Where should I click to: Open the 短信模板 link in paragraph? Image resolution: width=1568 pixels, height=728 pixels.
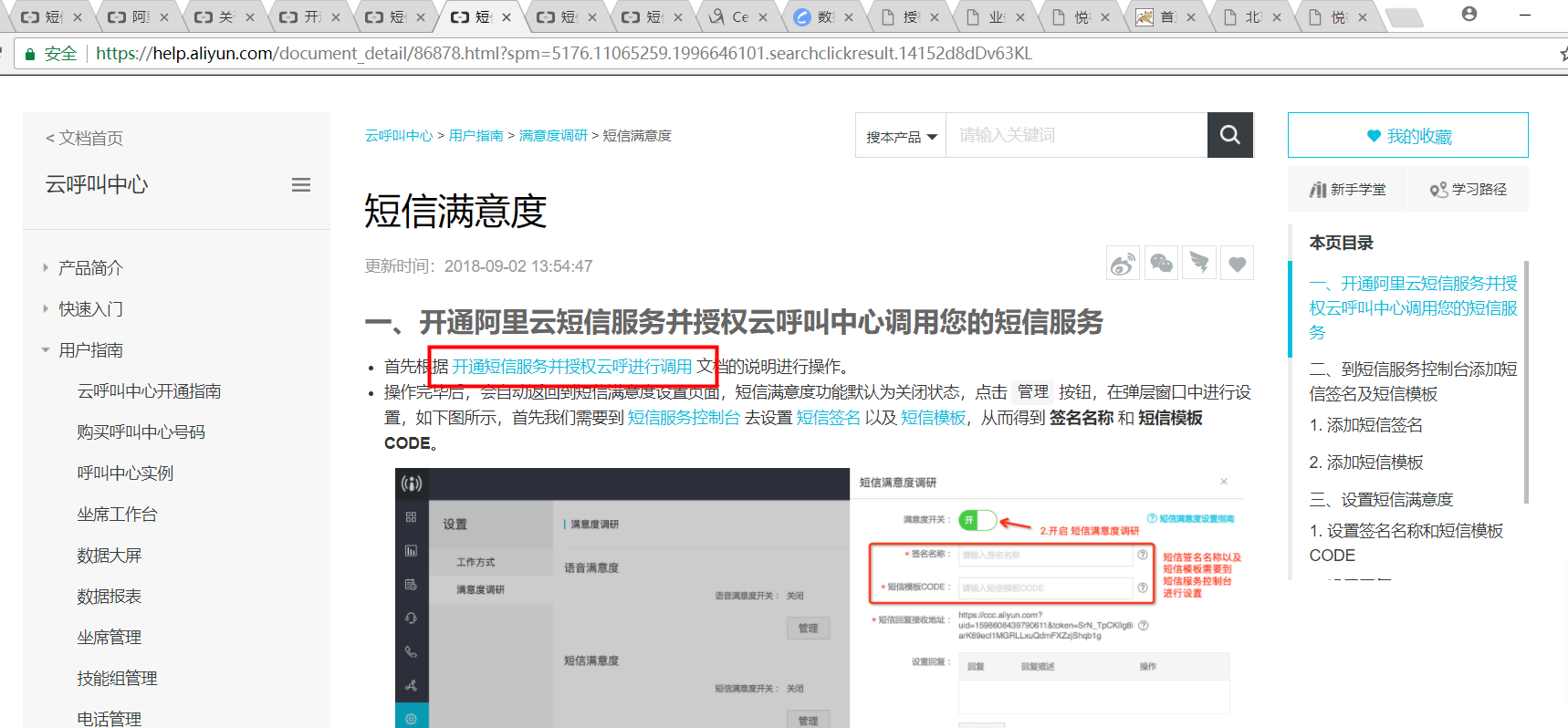(933, 417)
